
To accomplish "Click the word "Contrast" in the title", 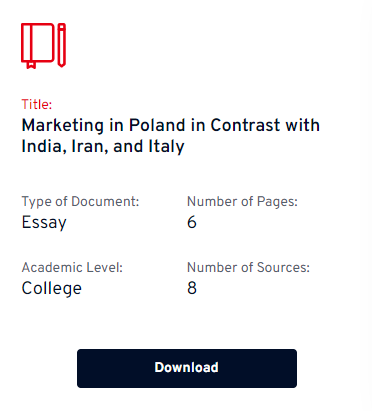I will point(245,125).
